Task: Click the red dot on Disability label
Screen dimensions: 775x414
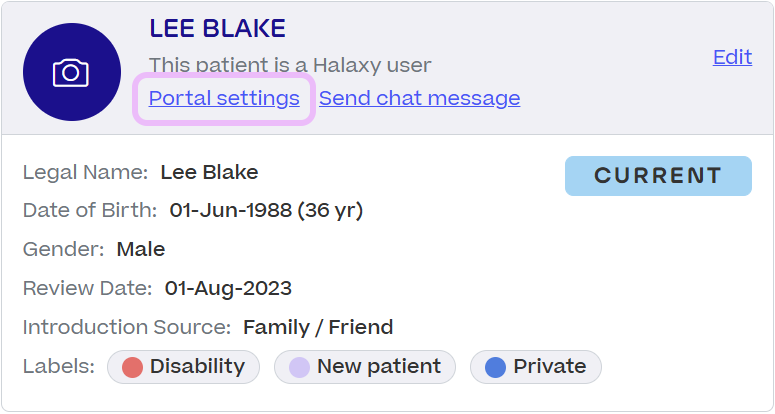Action: [x=132, y=368]
